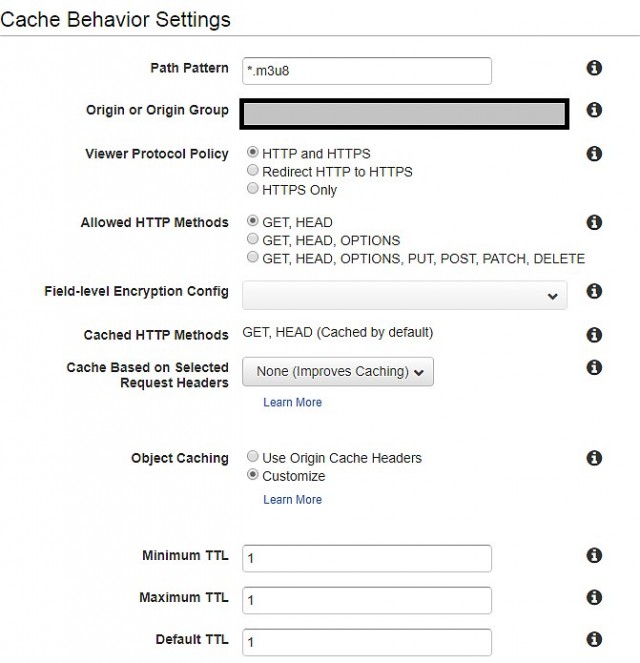Expand the Field-level Encryption Config dropdown
This screenshot has width=640, height=663.
pyautogui.click(x=405, y=295)
